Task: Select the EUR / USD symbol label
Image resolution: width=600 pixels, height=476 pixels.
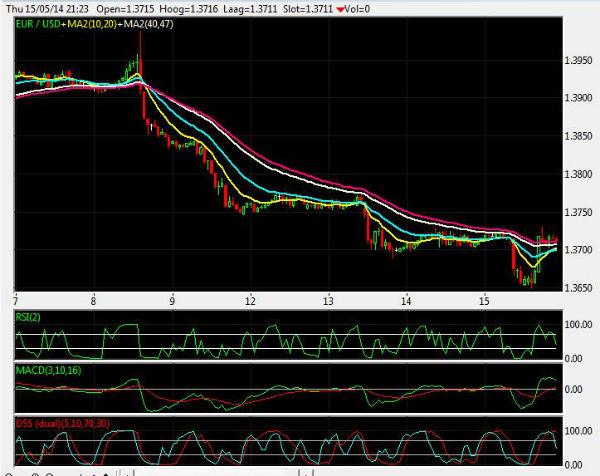Action: [x=38, y=24]
